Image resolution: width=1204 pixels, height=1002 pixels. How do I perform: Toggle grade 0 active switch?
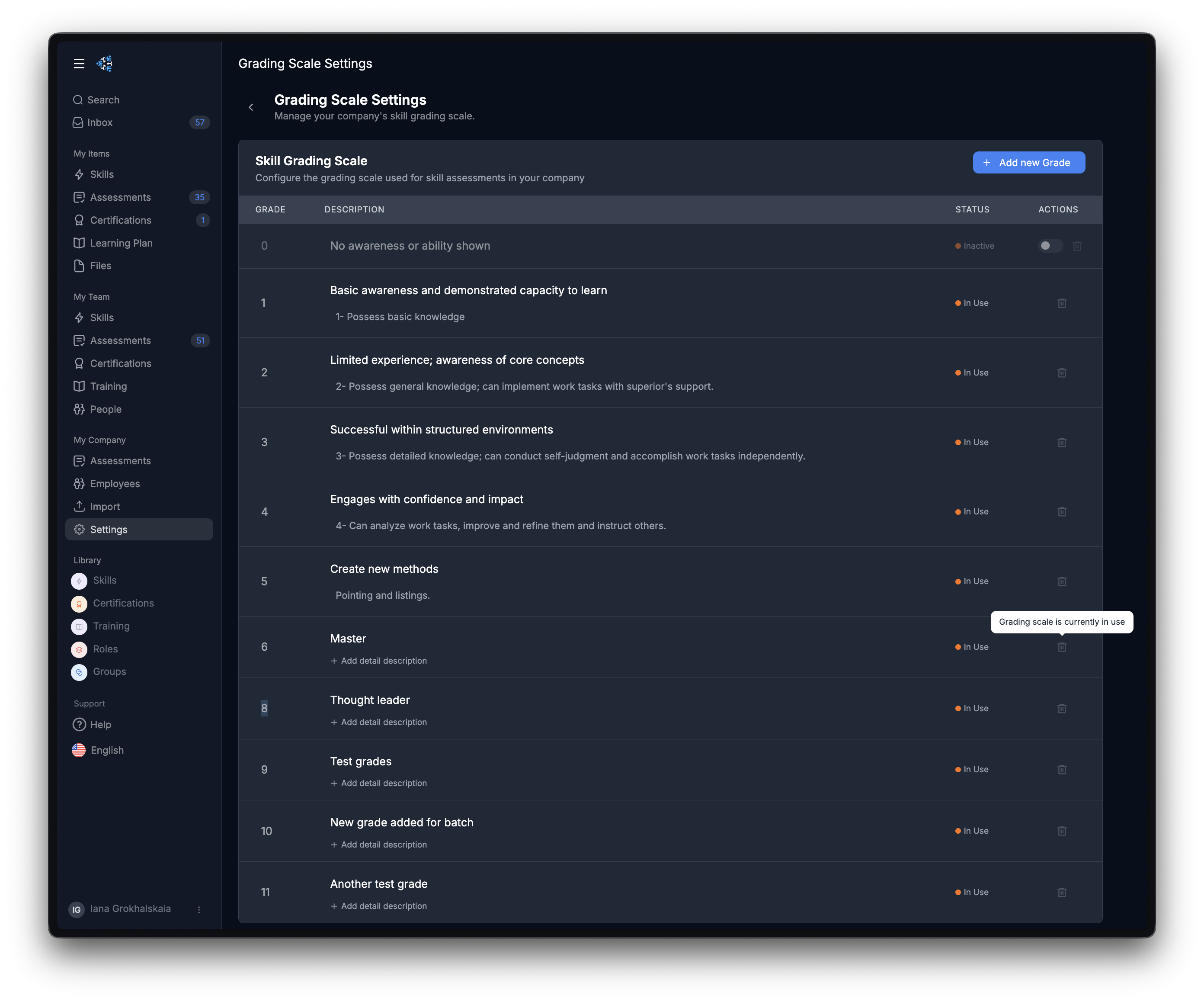coord(1050,245)
